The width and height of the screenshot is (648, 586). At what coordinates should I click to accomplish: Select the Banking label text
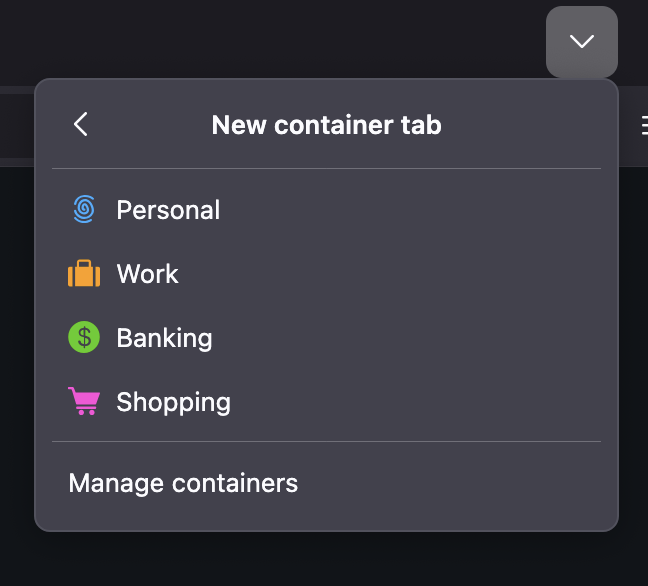tap(164, 338)
